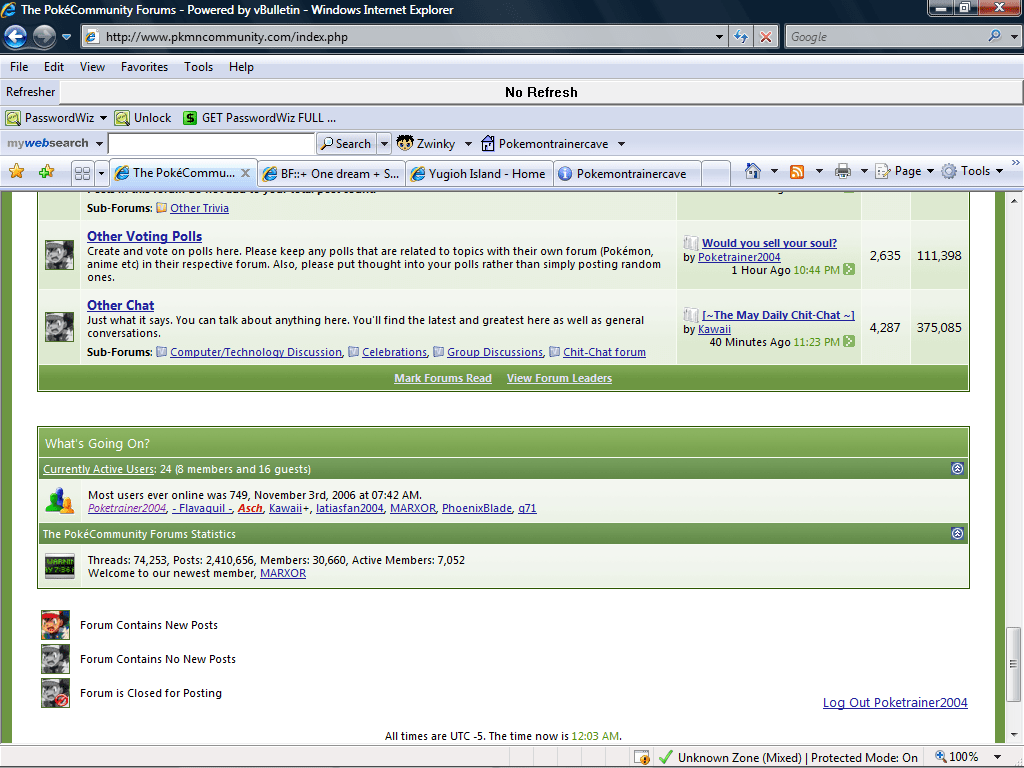Switch to BF::+ One dream tab
The height and width of the screenshot is (768, 1024).
(x=331, y=174)
